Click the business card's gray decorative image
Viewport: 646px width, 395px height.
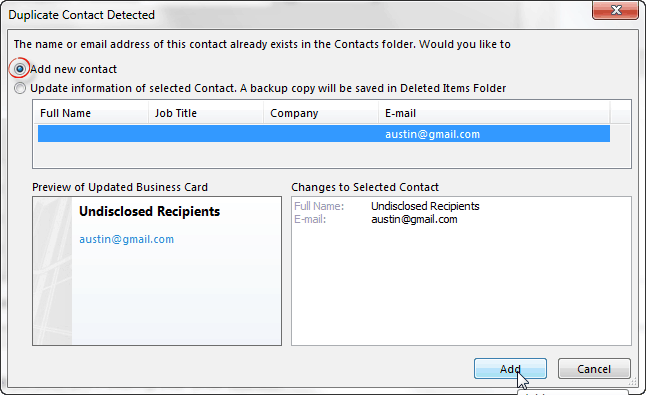[x=52, y=271]
